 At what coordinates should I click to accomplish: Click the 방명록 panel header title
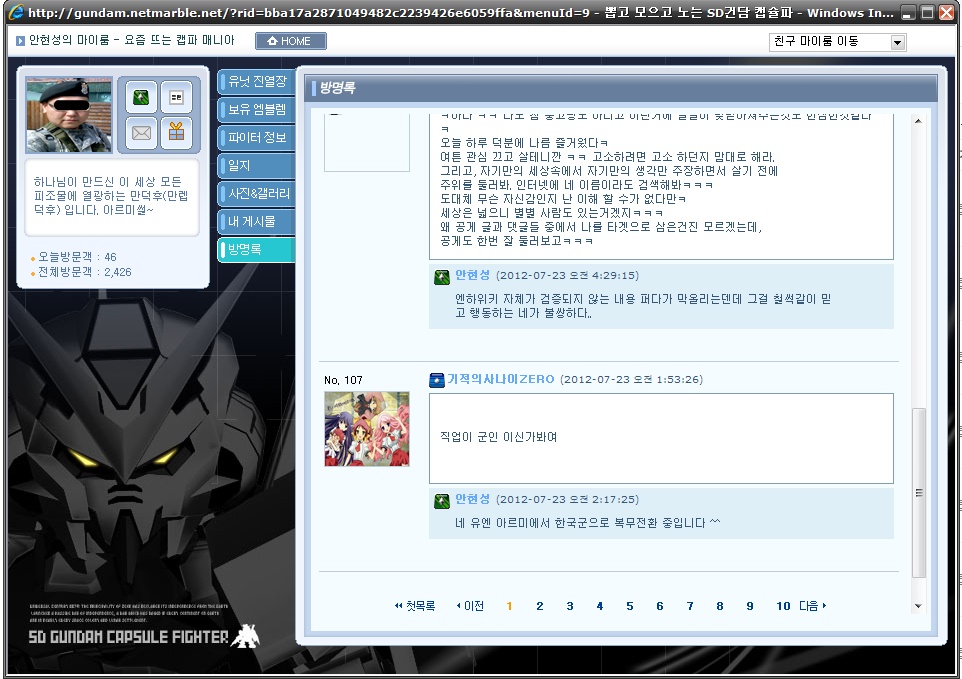(337, 88)
